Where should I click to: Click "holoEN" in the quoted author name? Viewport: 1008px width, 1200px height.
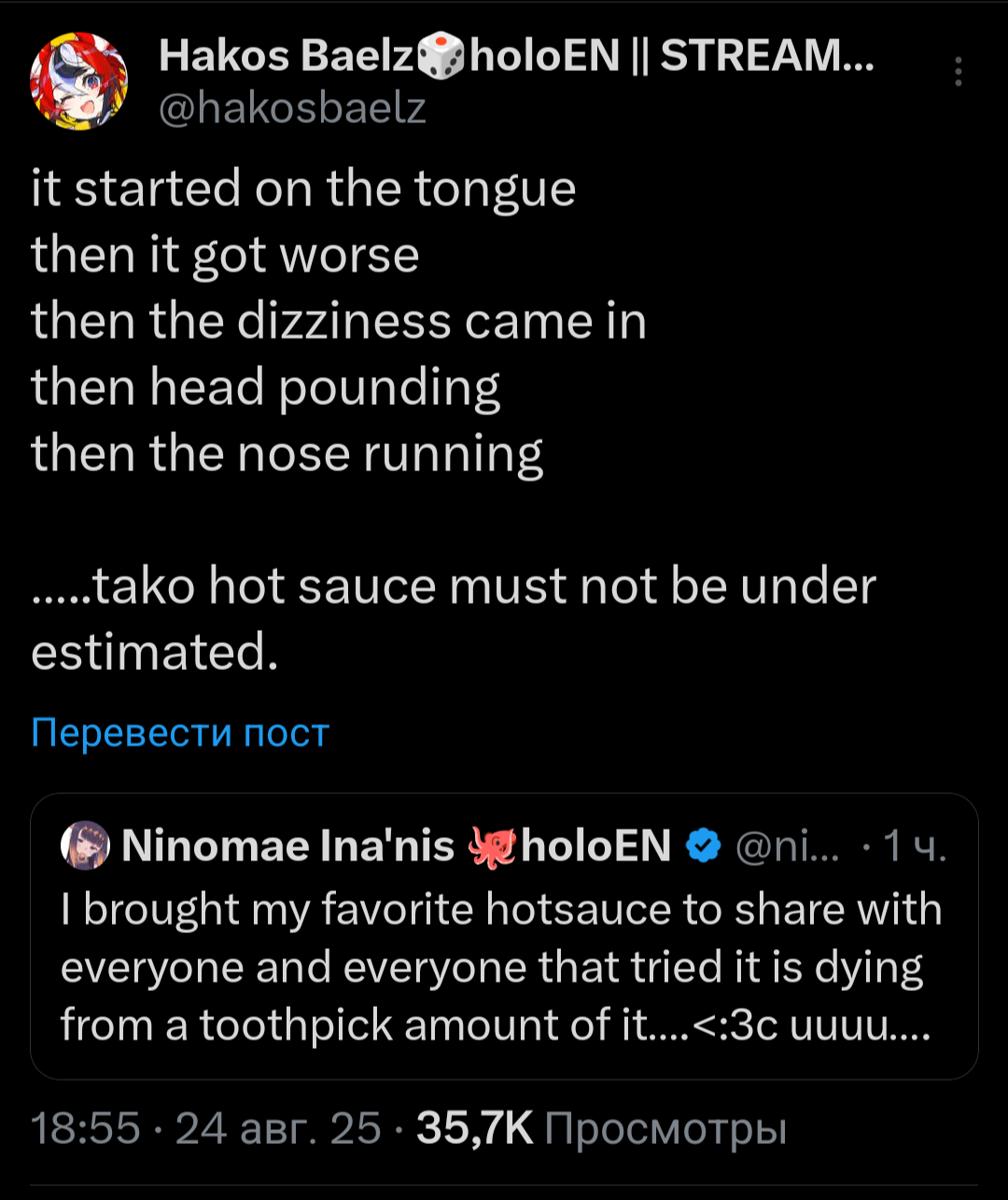(x=596, y=845)
